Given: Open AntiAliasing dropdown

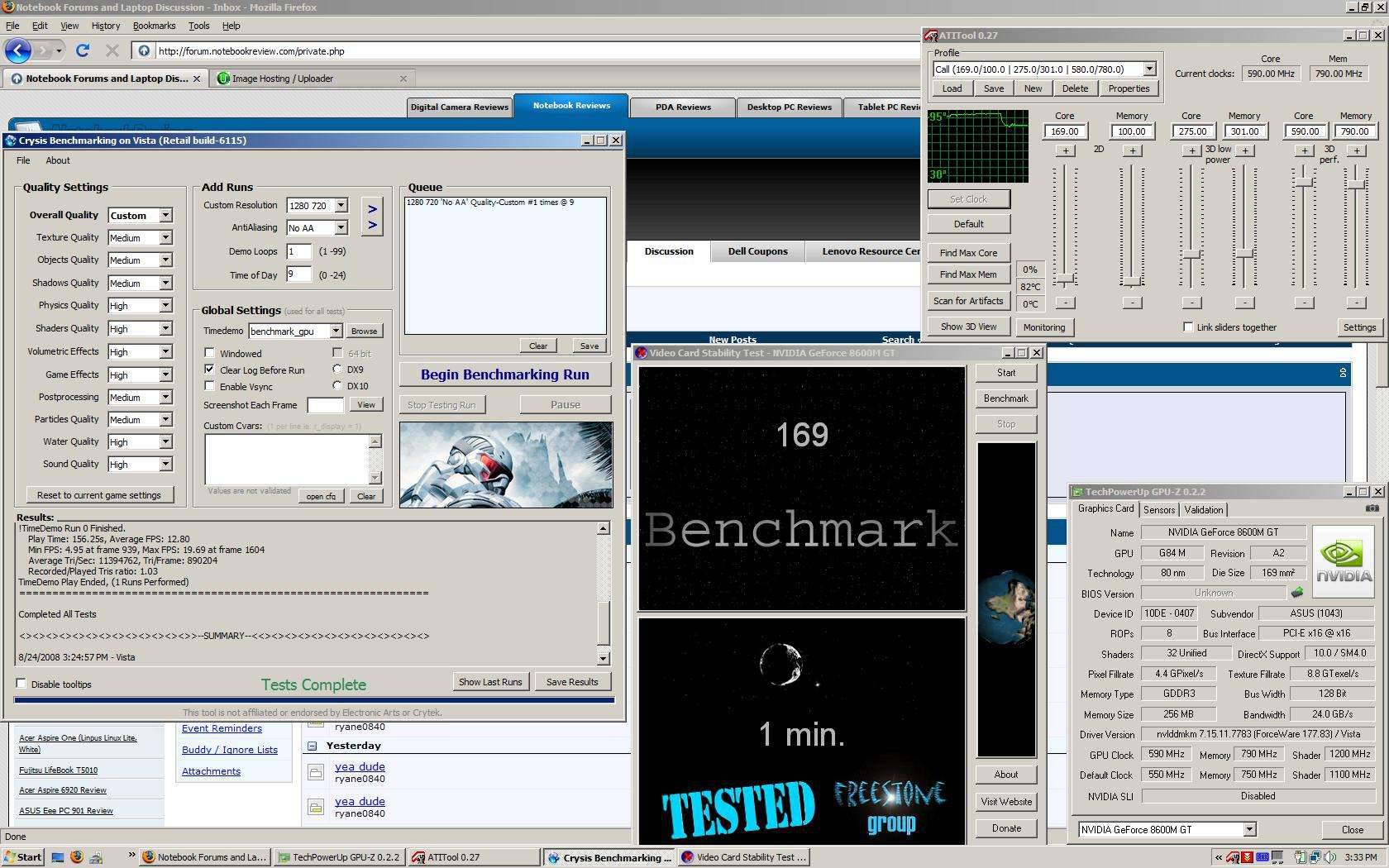Looking at the screenshot, I should point(341,227).
